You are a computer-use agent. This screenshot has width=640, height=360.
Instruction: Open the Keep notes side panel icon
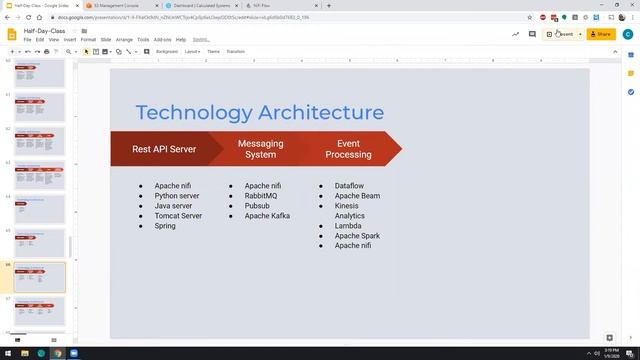[631, 73]
